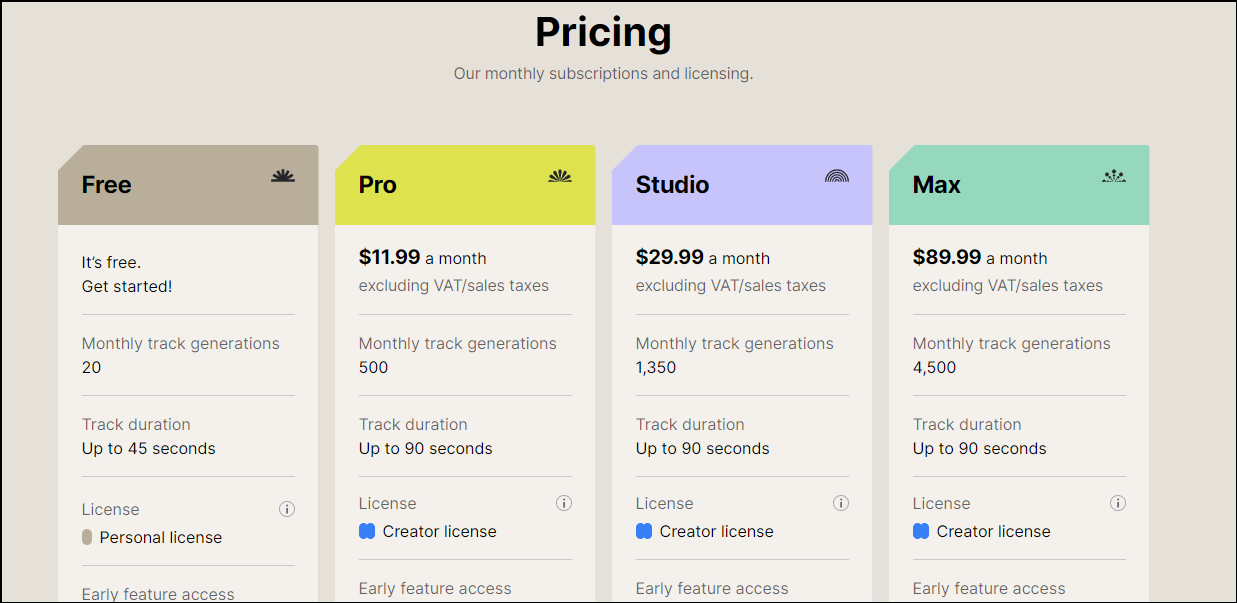Select the Studio plan header
This screenshot has width=1237, height=603.
click(672, 185)
